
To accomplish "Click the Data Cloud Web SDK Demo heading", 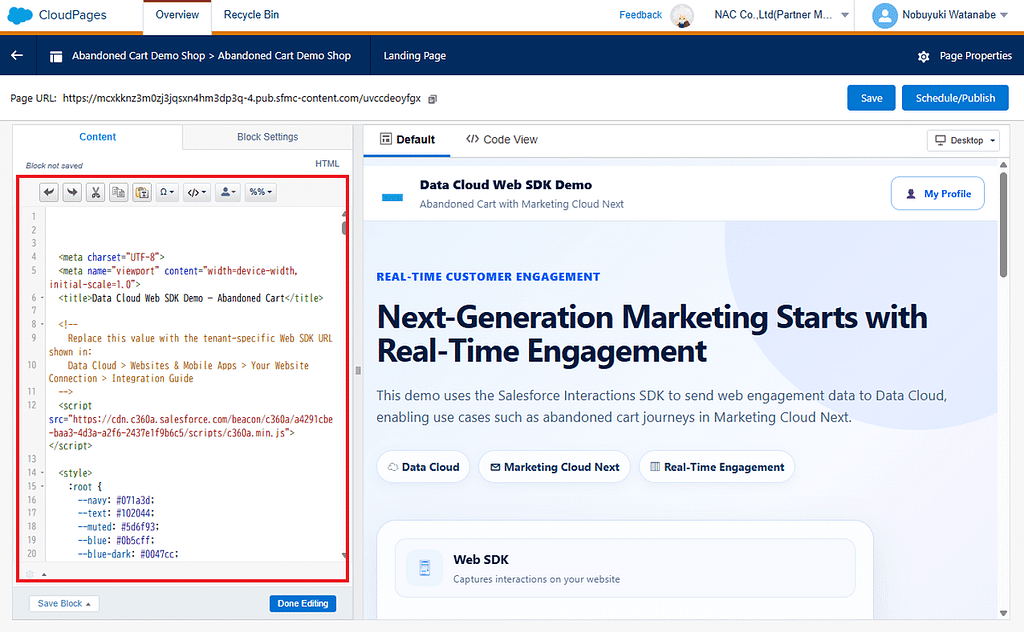I will [x=505, y=185].
